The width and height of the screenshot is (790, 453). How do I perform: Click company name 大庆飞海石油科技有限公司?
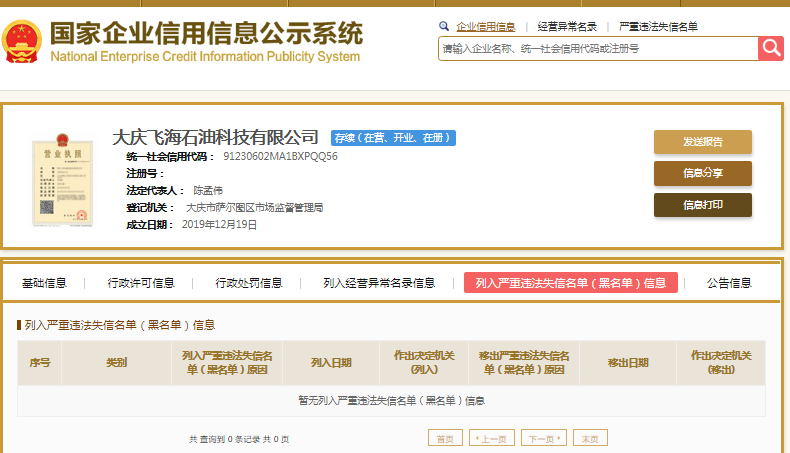[x=215, y=137]
